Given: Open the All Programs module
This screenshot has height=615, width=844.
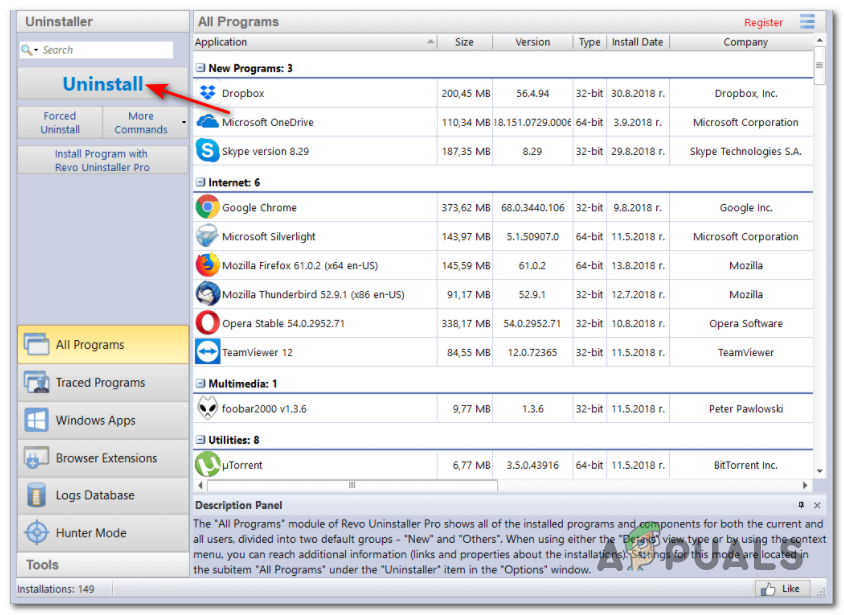Looking at the screenshot, I should pyautogui.click(x=103, y=344).
